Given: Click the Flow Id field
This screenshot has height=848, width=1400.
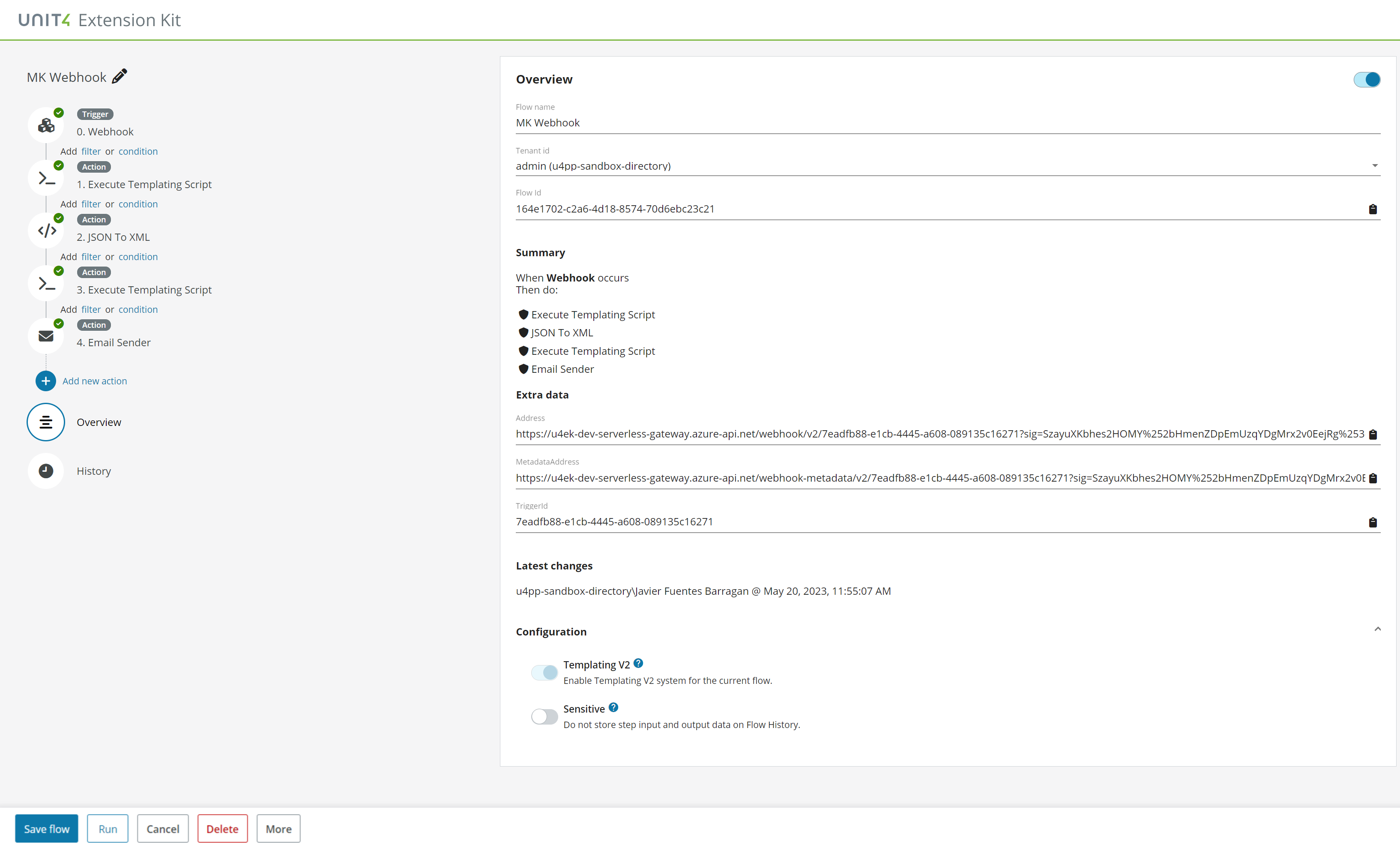Looking at the screenshot, I should 940,209.
